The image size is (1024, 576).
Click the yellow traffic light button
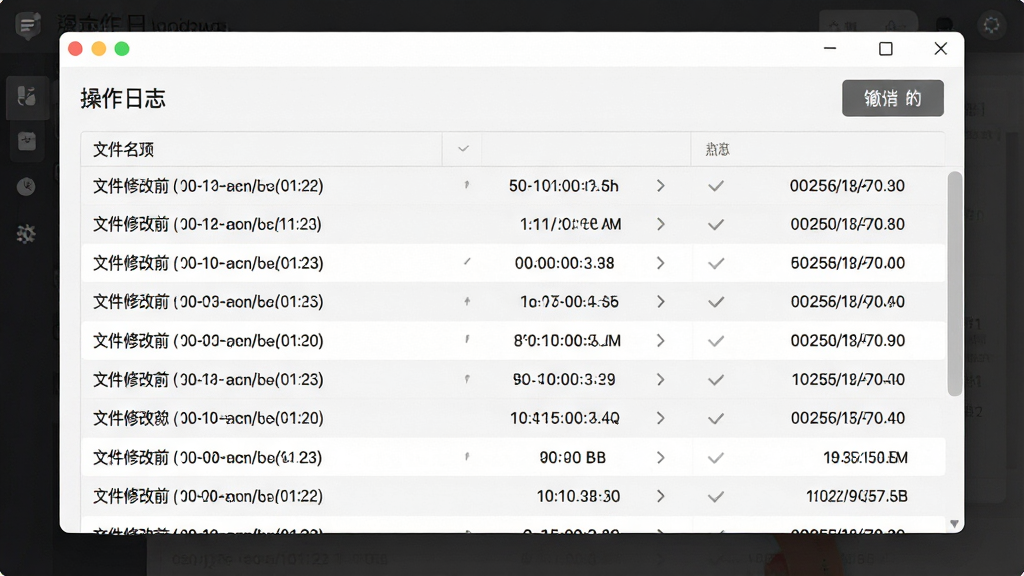pos(99,49)
